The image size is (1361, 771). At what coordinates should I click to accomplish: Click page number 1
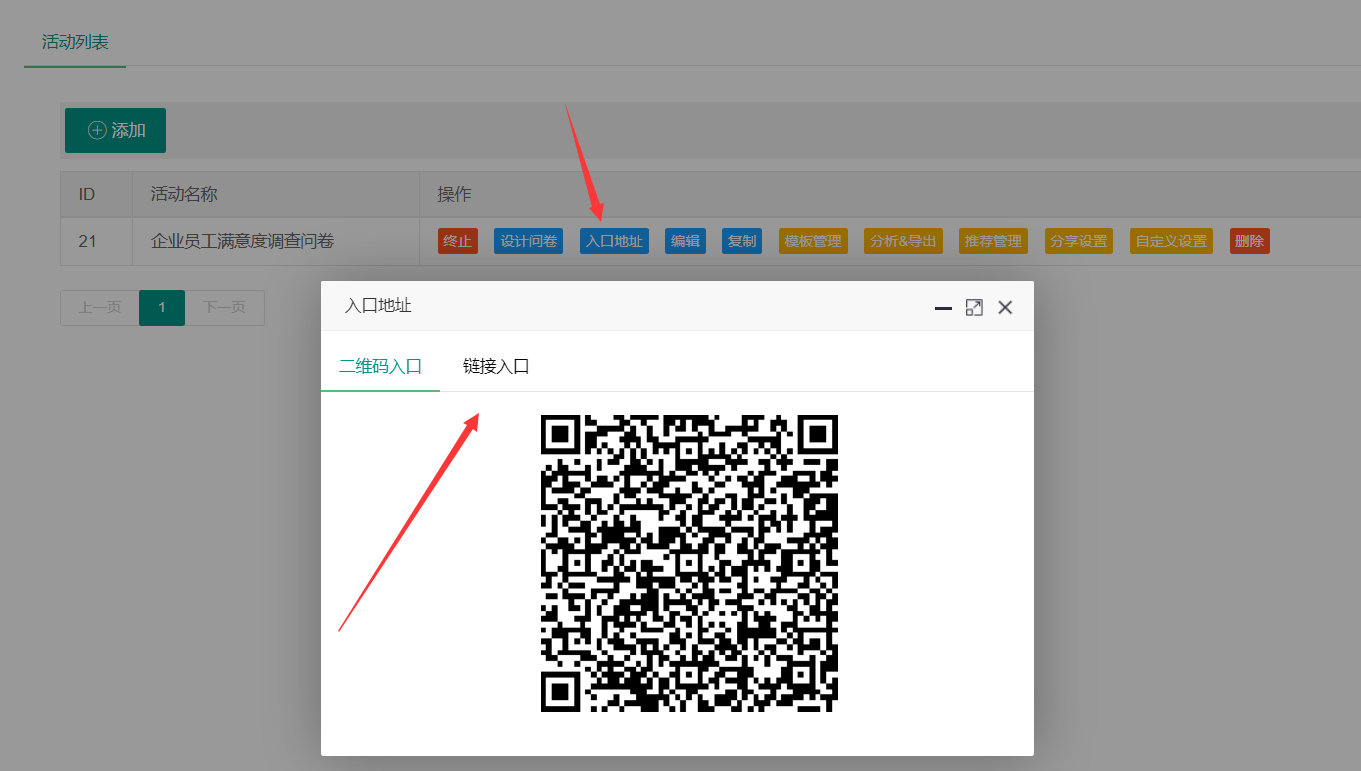[x=162, y=308]
